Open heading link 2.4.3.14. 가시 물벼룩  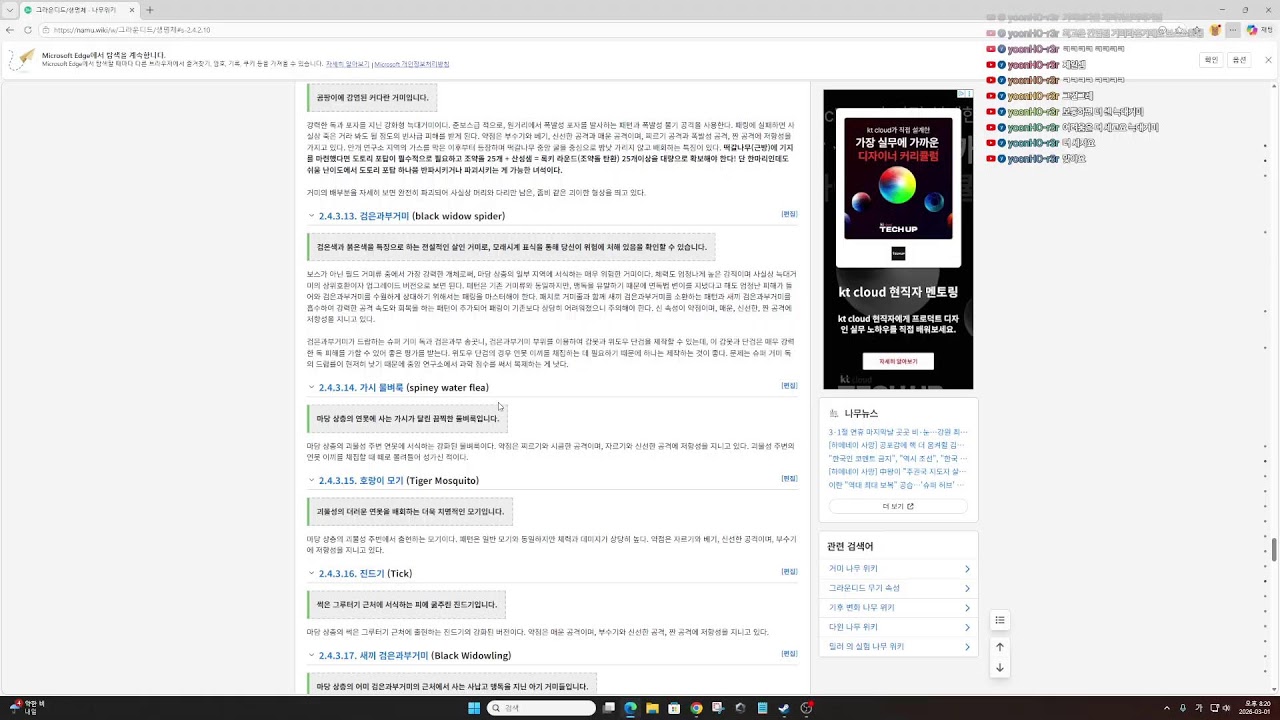[x=361, y=387]
